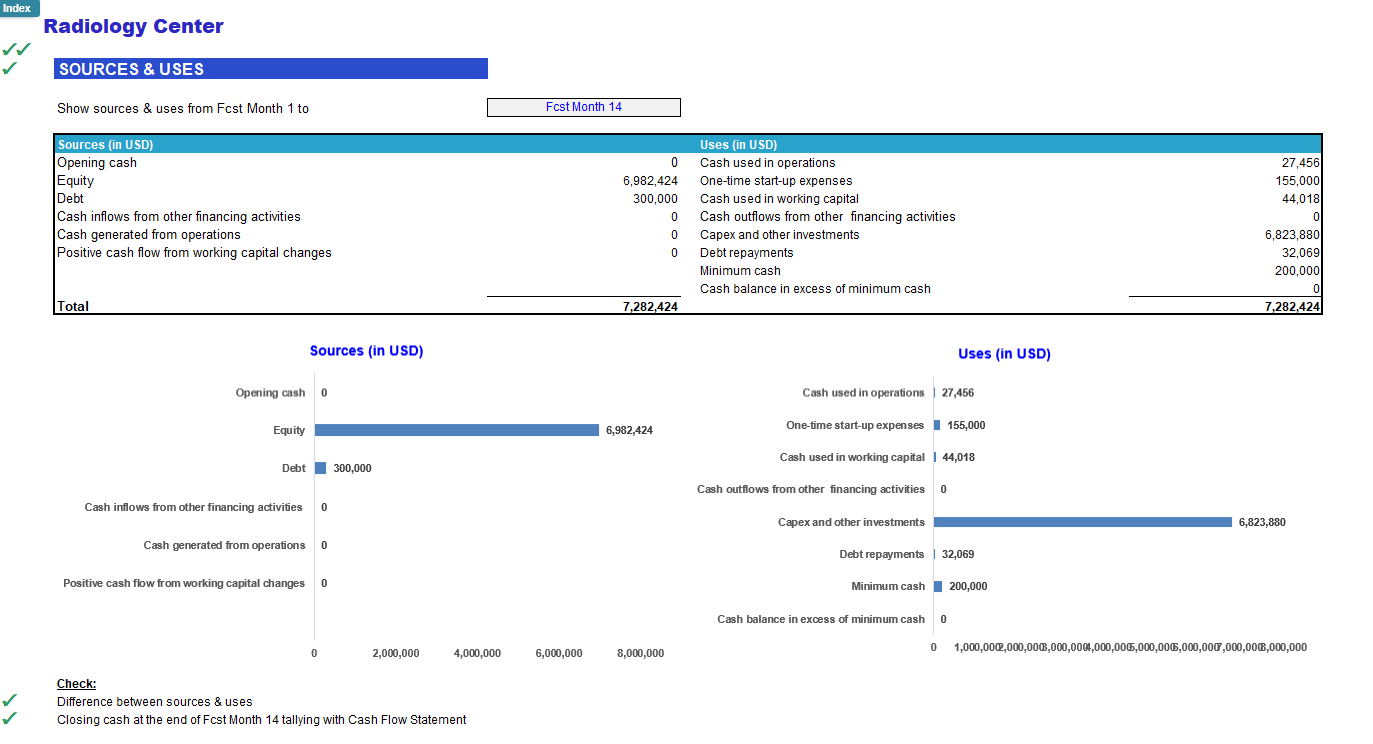Click the 'Sources (in USD)' chart title
1373x744 pixels.
pos(366,351)
